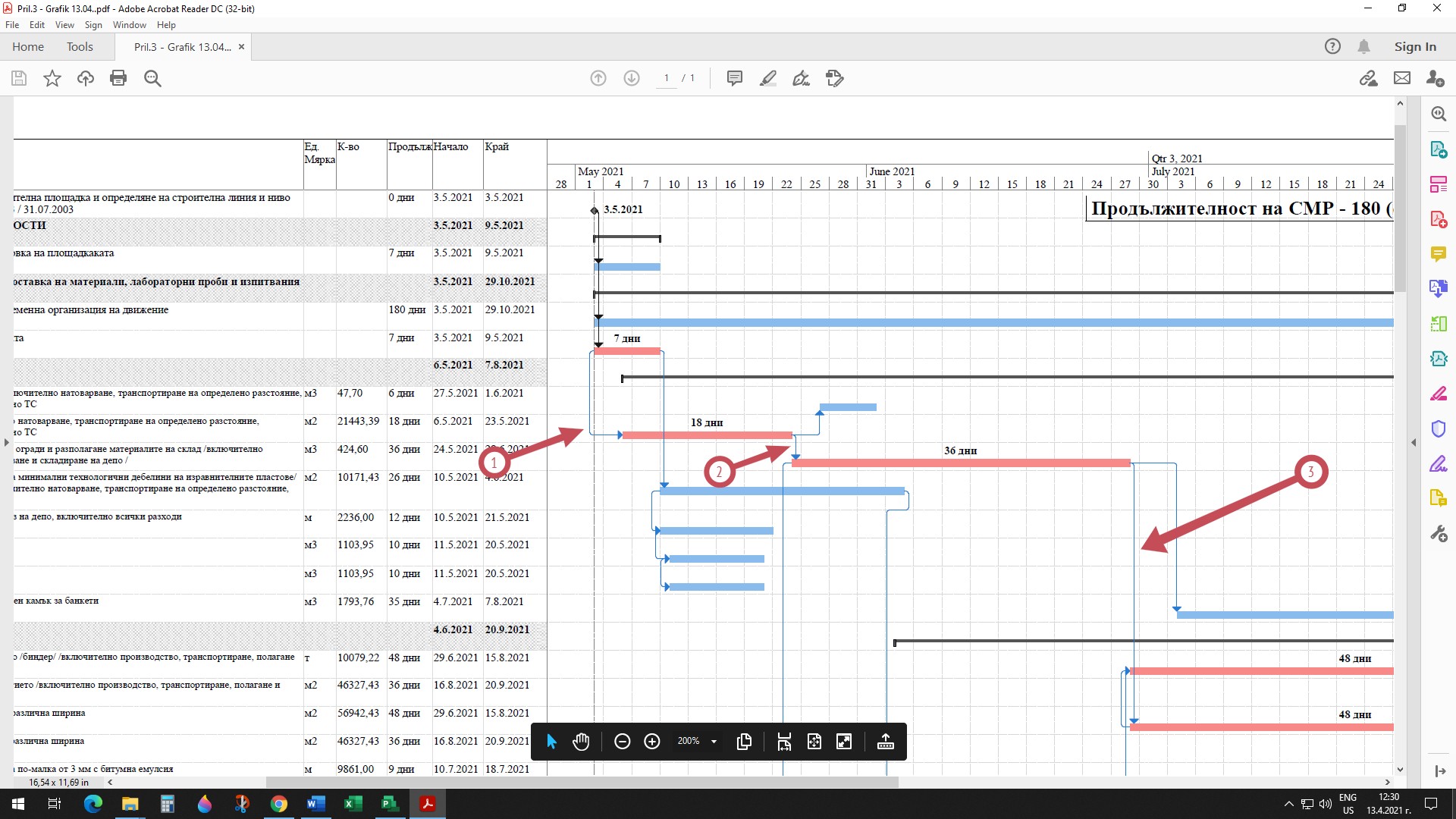Star this file as favorite
The width and height of the screenshot is (1456, 819).
pos(52,78)
